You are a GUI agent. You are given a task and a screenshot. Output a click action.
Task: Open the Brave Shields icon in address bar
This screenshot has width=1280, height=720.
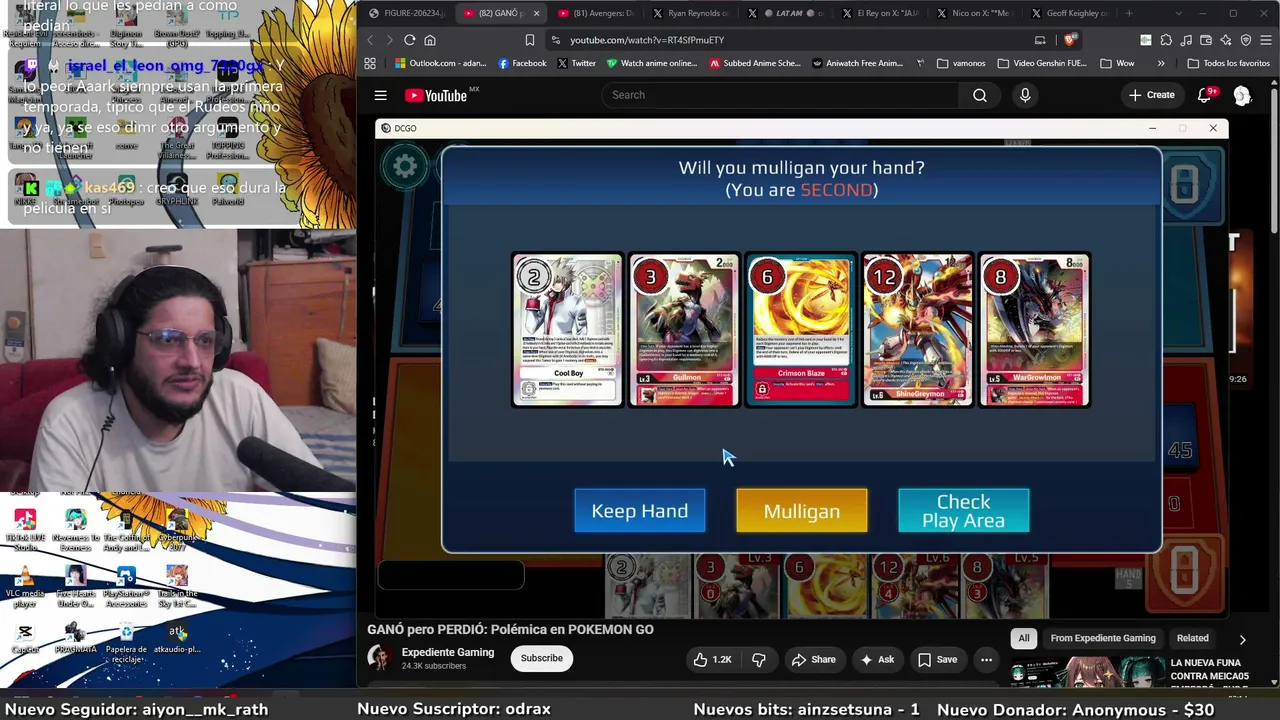coord(1070,40)
